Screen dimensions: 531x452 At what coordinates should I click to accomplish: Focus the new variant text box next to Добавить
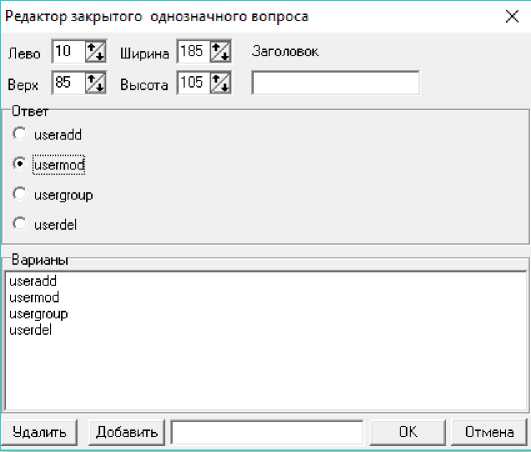[268, 432]
